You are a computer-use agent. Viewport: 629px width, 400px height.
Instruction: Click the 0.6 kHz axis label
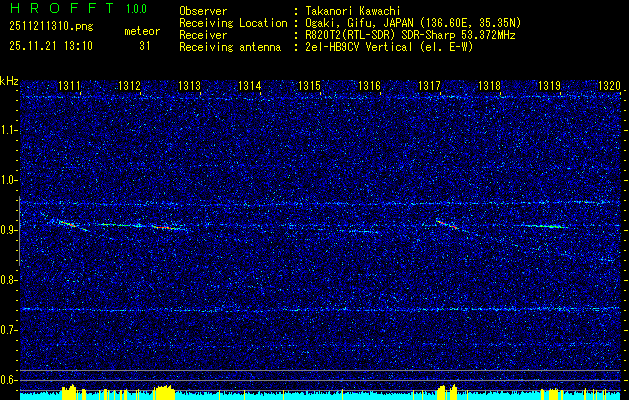(x=7, y=380)
